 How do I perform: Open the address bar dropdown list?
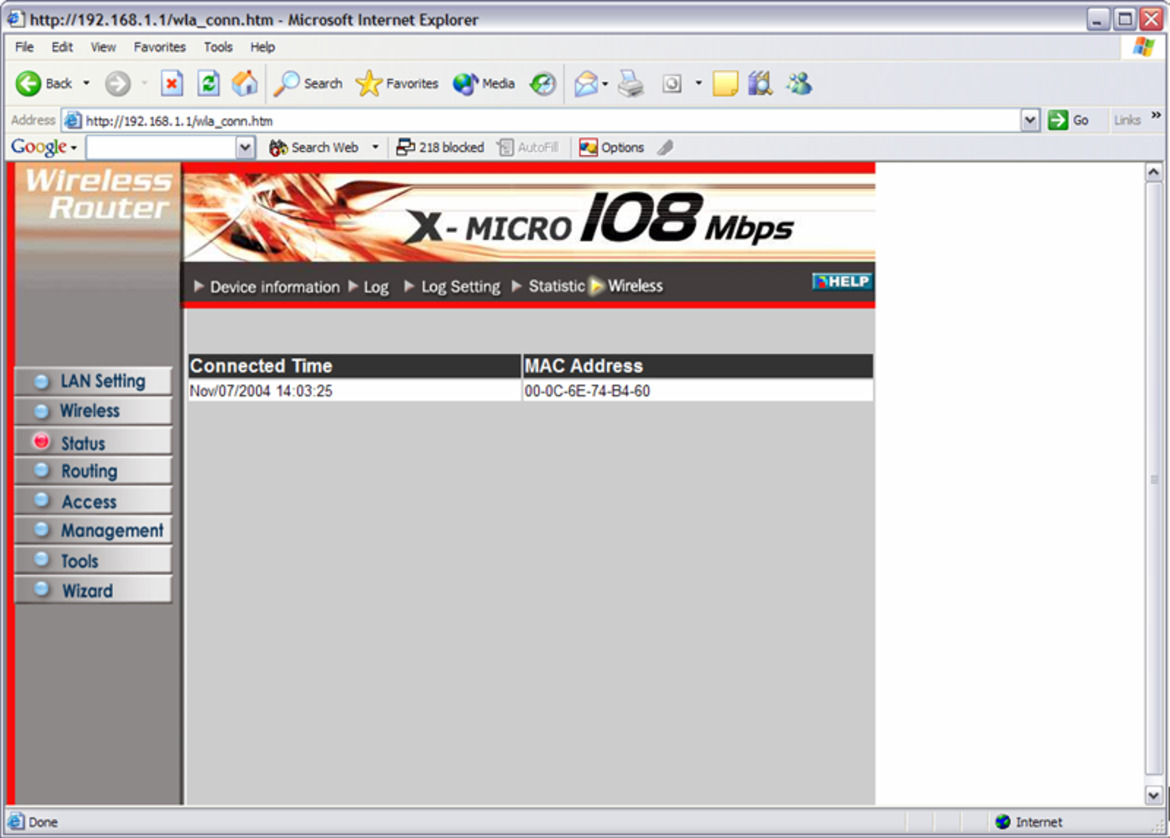[x=1030, y=120]
